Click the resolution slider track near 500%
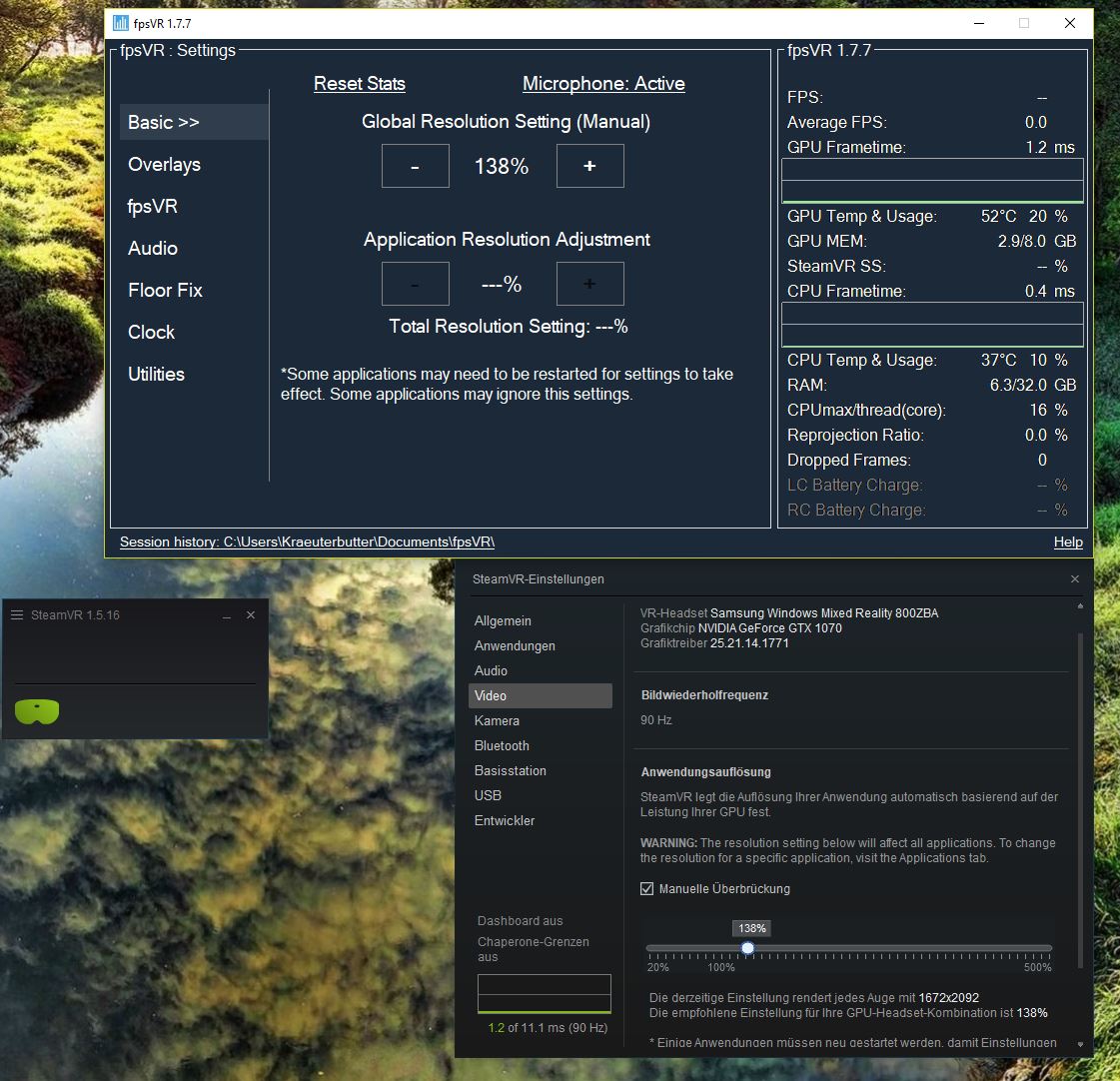The height and width of the screenshot is (1081, 1120). 1048,948
